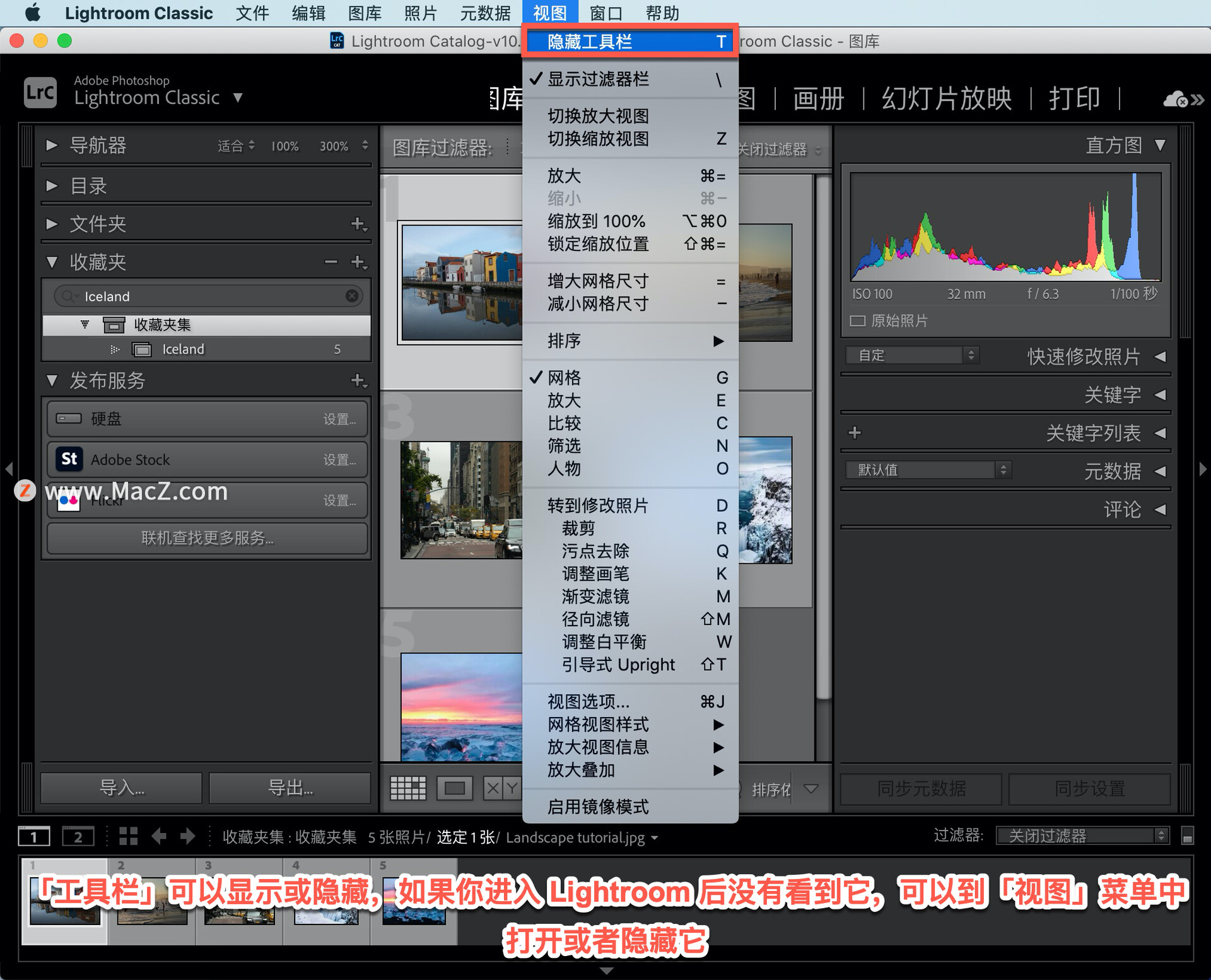Select the checked Grid view menu item
This screenshot has height=980, width=1211.
tap(631, 378)
